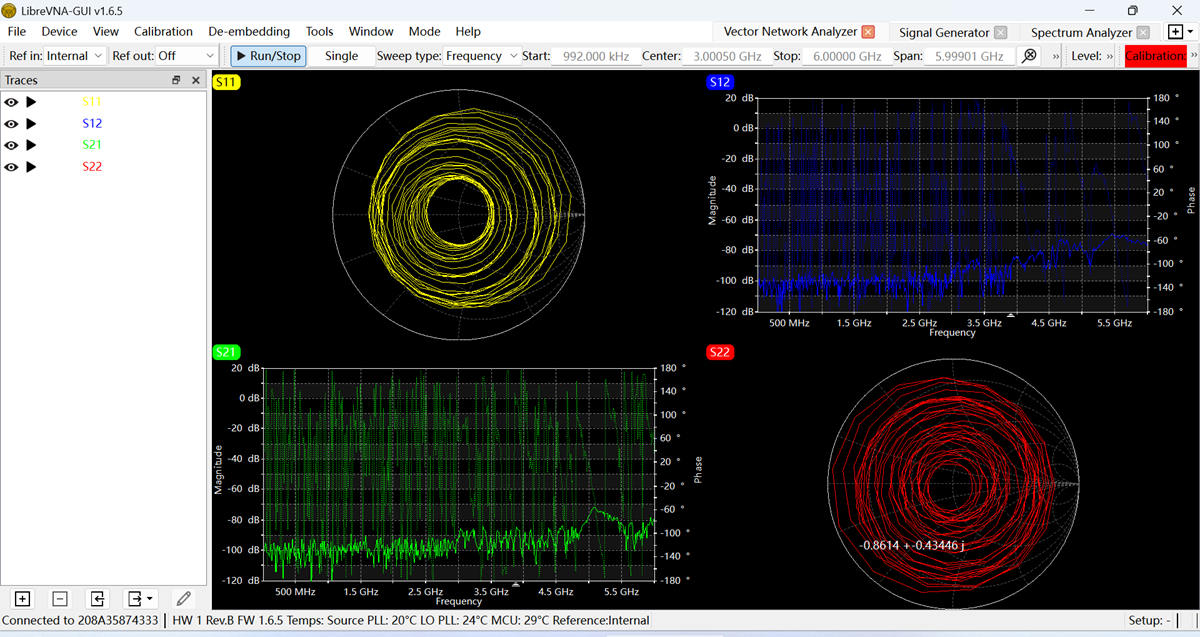Image resolution: width=1200 pixels, height=637 pixels.
Task: Open the add mode plus dropdown
Action: pyautogui.click(x=1181, y=32)
